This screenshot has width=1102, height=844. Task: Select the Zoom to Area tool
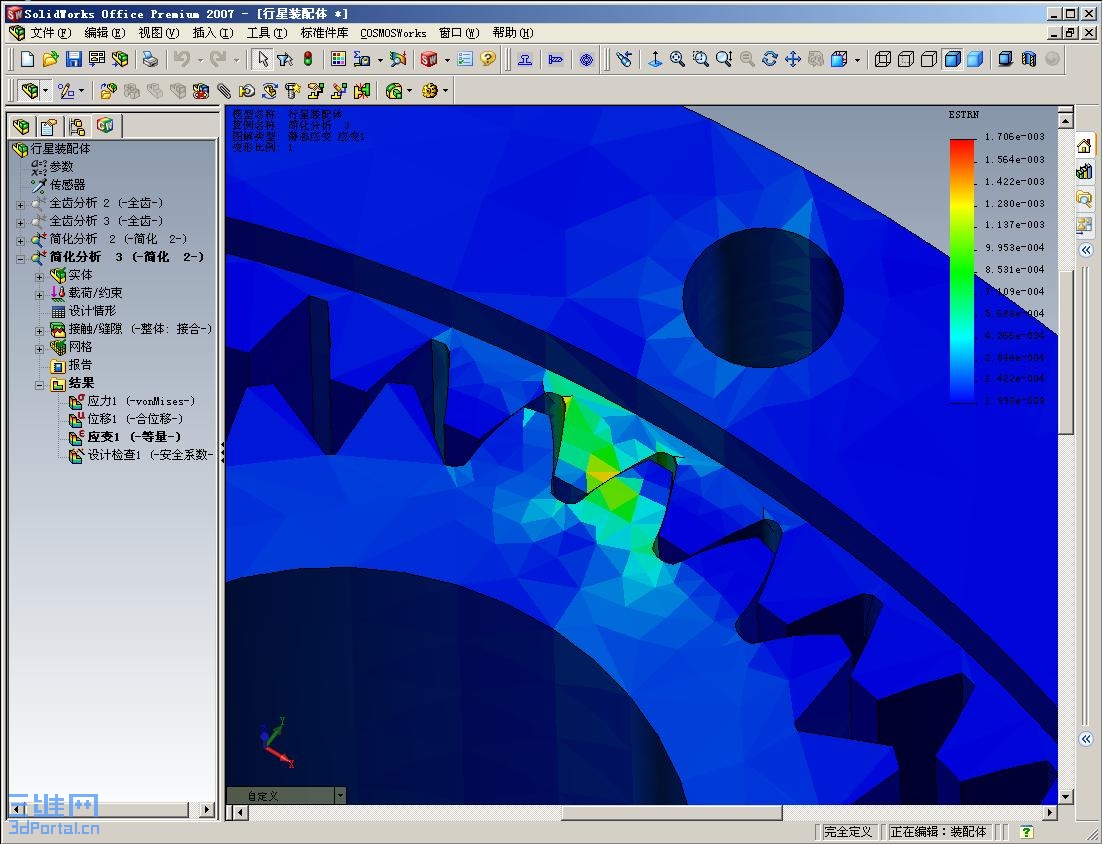pyautogui.click(x=700, y=59)
